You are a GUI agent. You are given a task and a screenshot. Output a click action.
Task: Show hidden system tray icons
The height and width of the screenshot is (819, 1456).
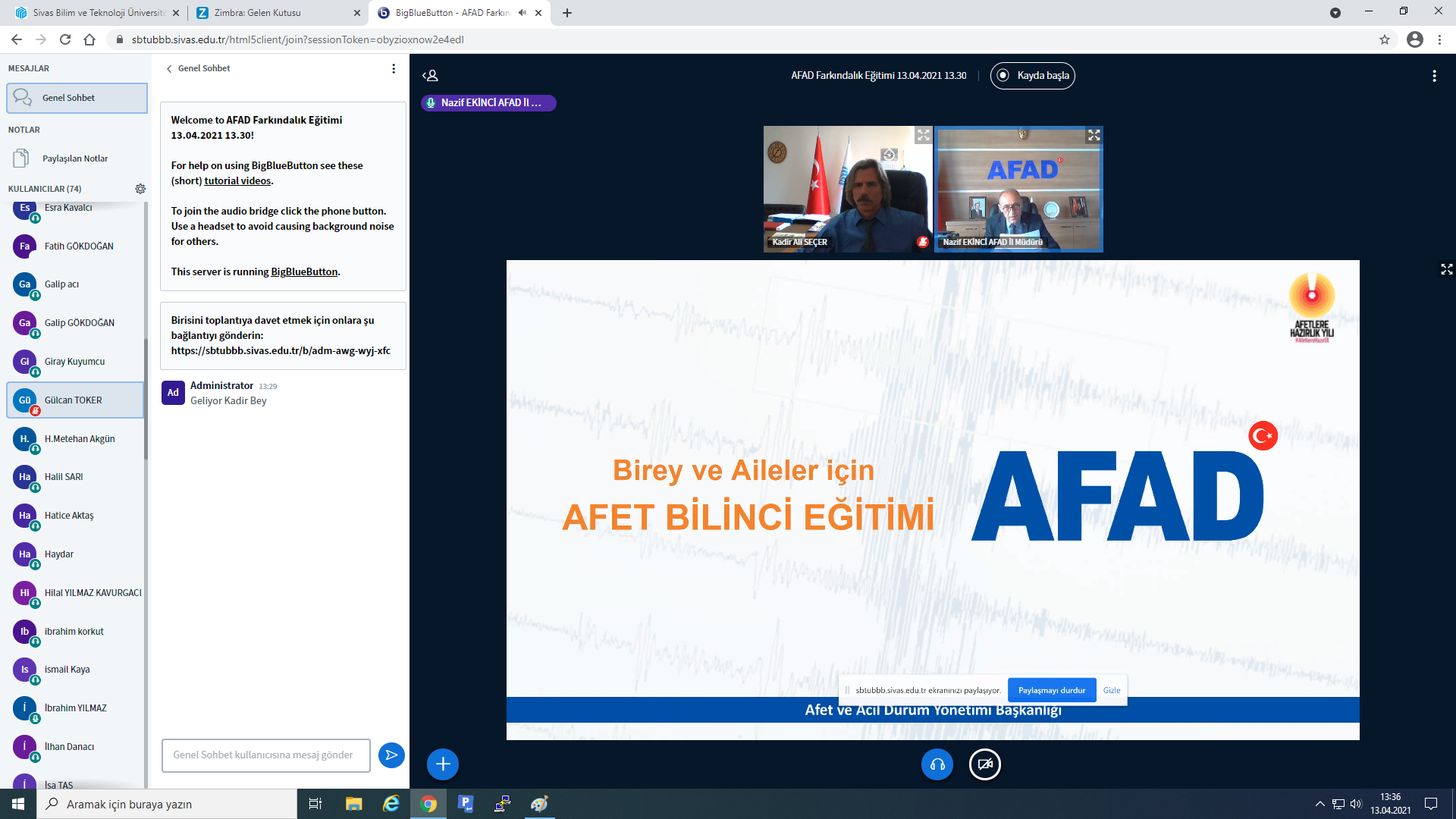1319,804
